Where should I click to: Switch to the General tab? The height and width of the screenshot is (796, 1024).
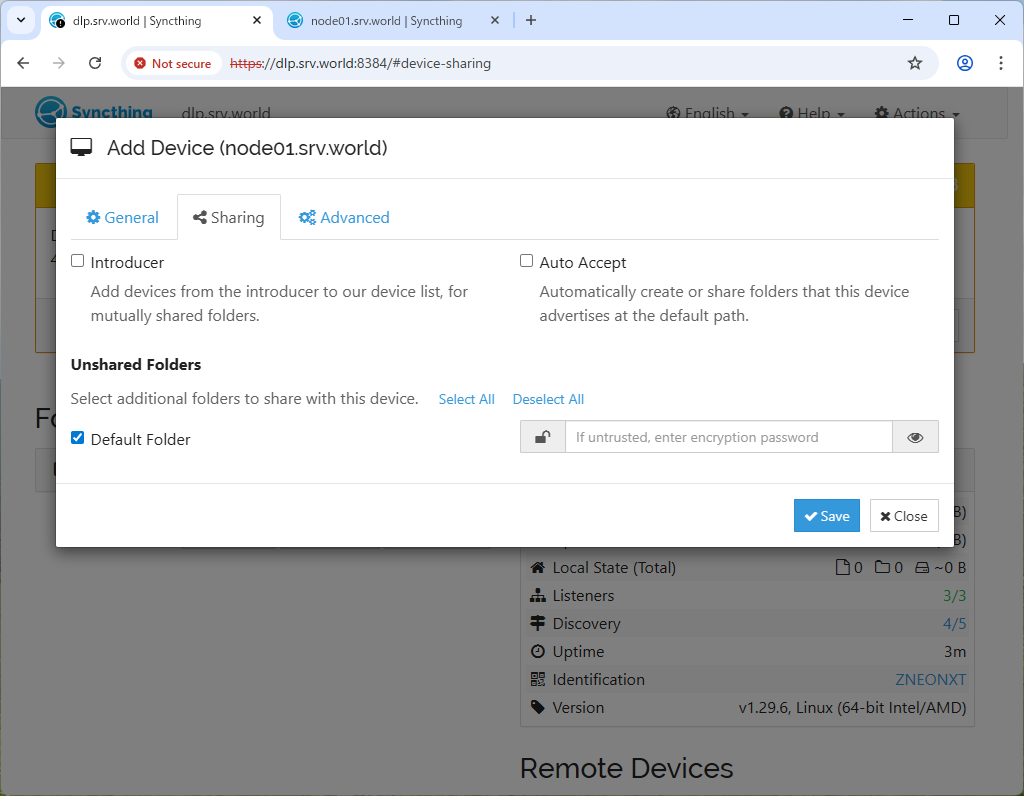pos(123,217)
